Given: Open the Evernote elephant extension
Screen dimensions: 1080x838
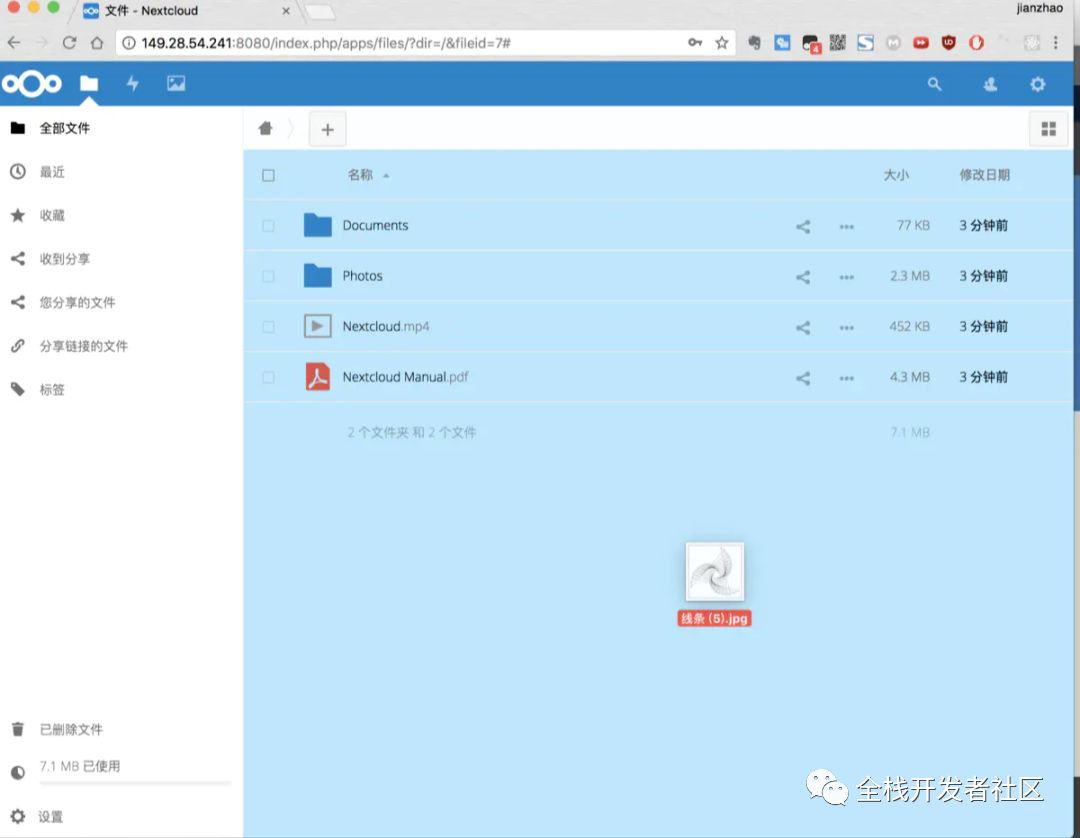Looking at the screenshot, I should [x=754, y=43].
